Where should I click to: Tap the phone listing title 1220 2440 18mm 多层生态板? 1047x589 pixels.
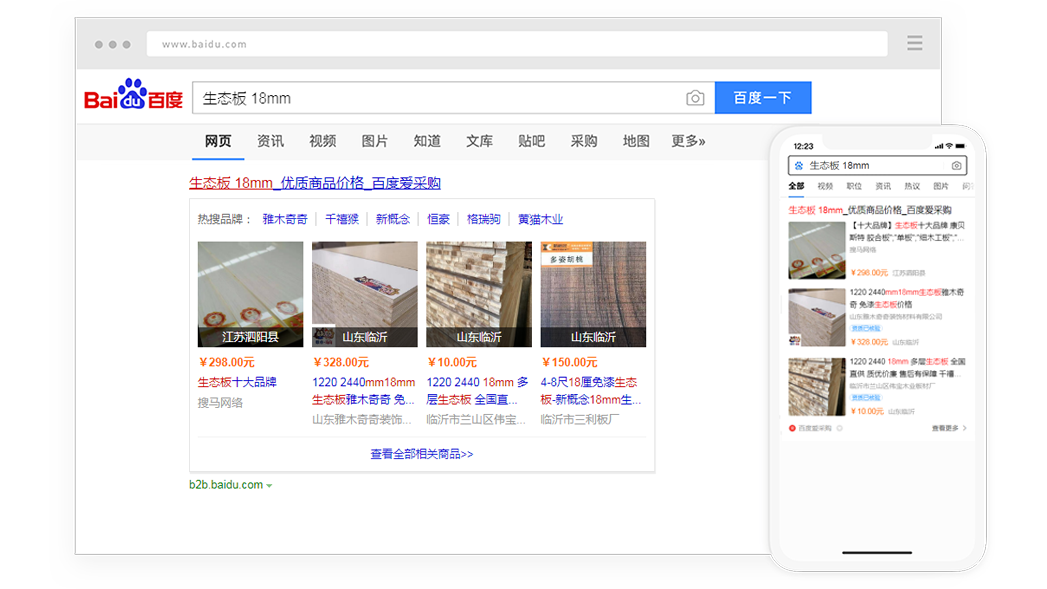[907, 367]
